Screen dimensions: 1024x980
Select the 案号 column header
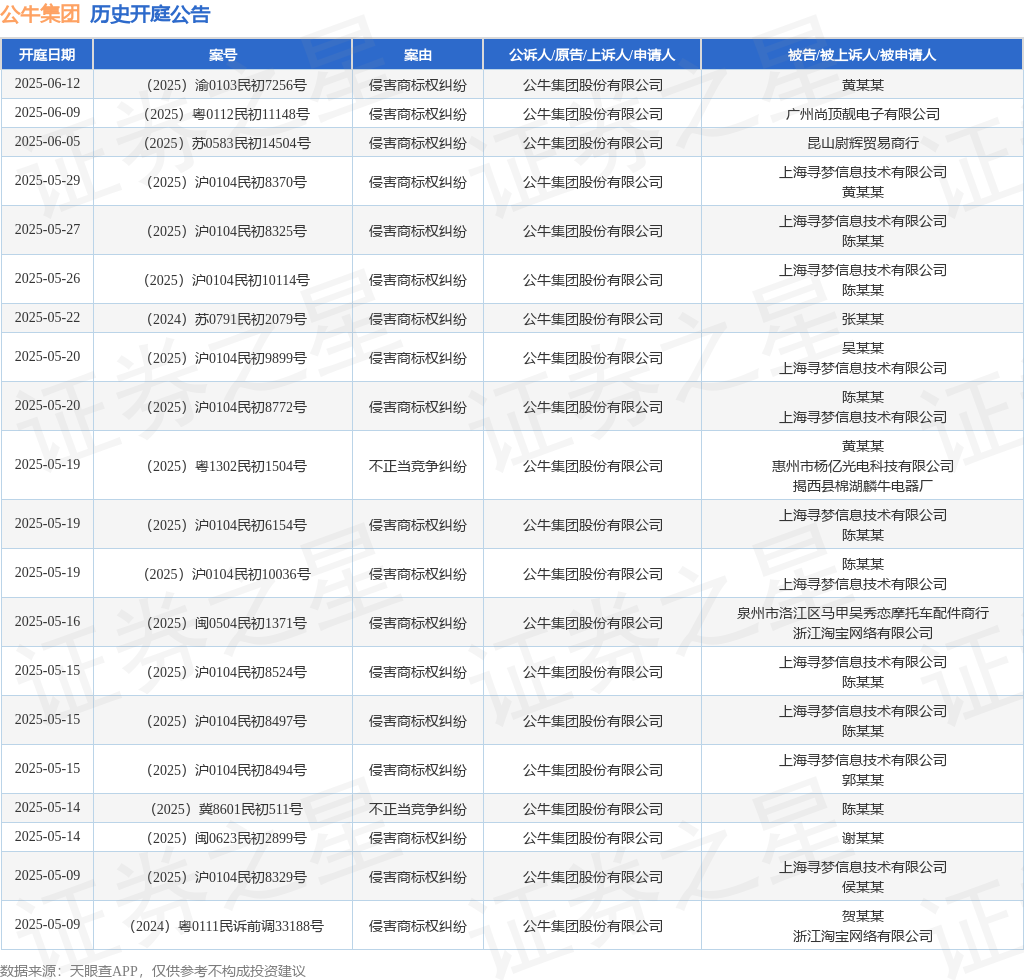(x=223, y=55)
